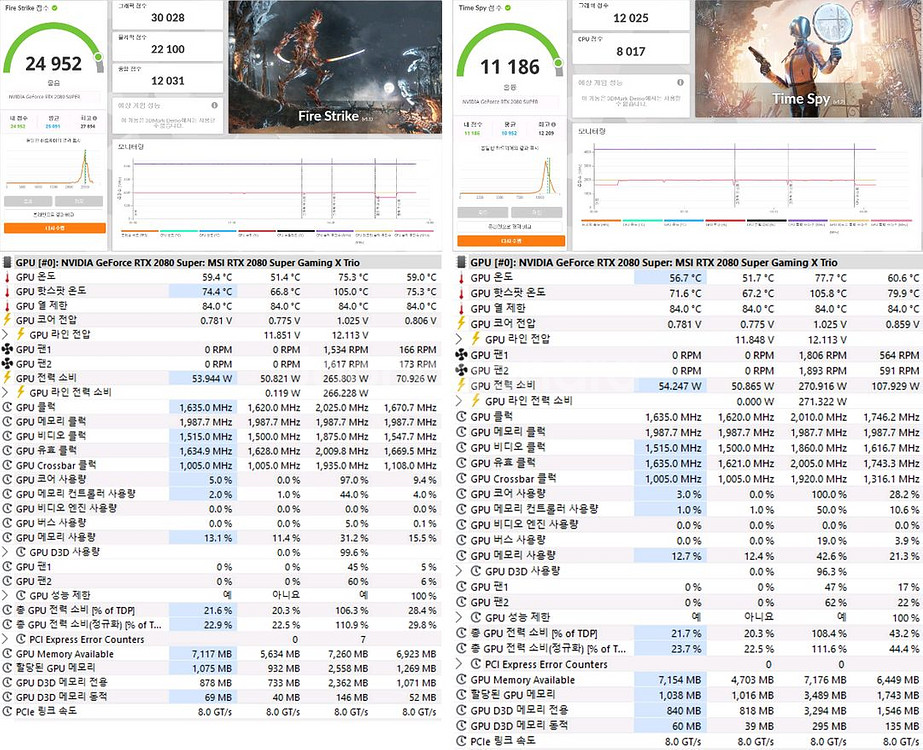
Task: Click fan icon of GPU 팬2 RPM row, Fire Strike list
Action: coord(7,364)
